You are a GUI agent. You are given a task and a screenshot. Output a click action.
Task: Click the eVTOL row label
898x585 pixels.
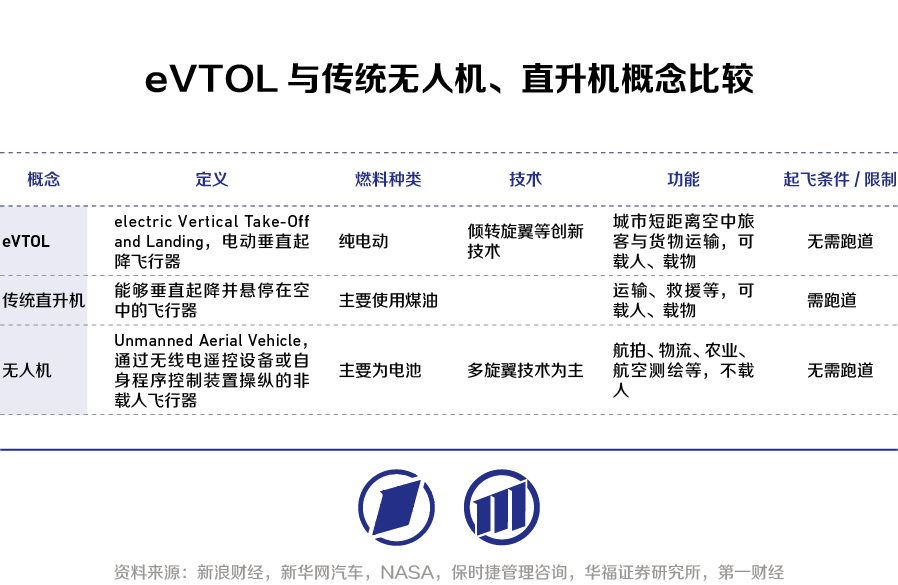point(26,241)
